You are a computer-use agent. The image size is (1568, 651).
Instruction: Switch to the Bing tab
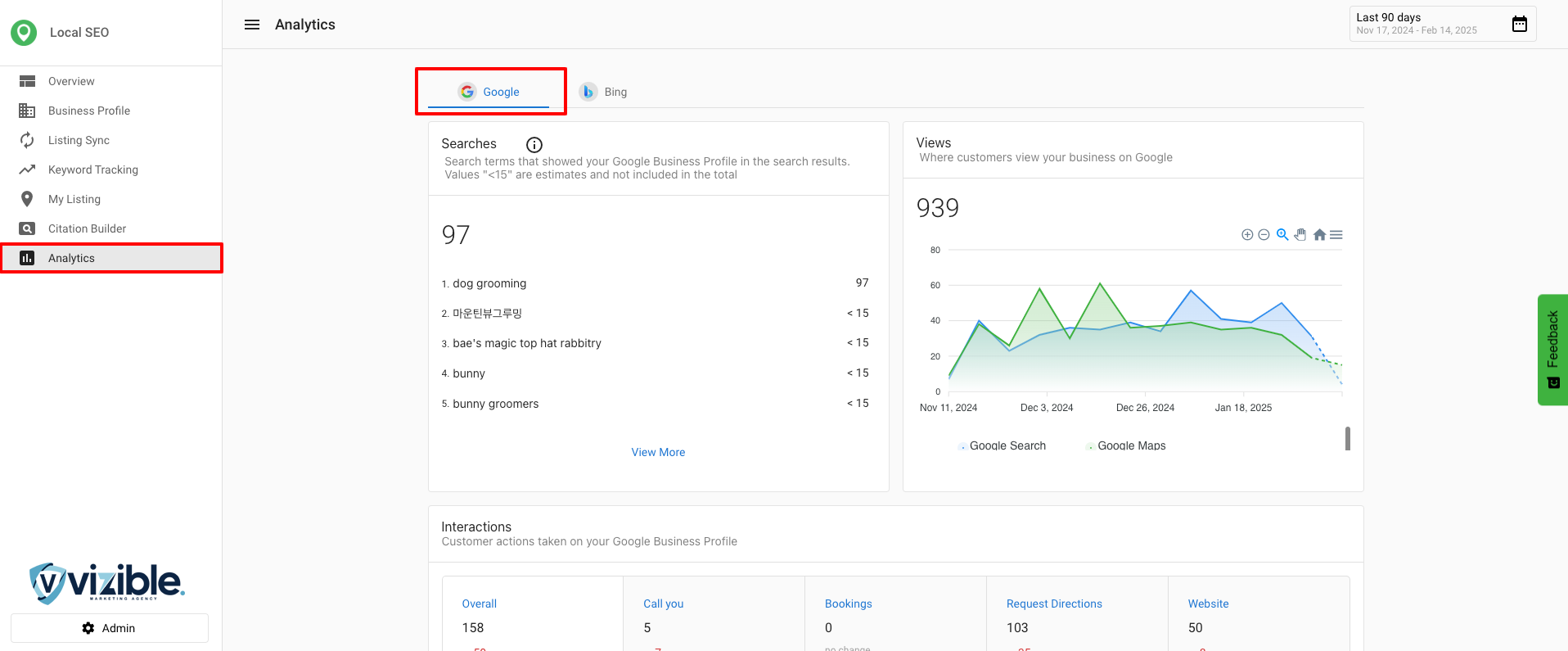pos(604,92)
